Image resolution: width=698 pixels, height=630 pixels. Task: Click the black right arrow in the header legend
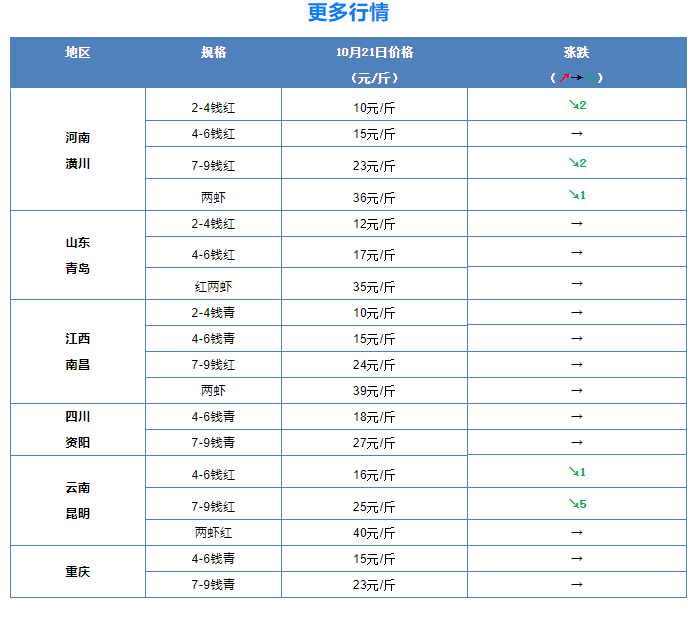pyautogui.click(x=577, y=77)
